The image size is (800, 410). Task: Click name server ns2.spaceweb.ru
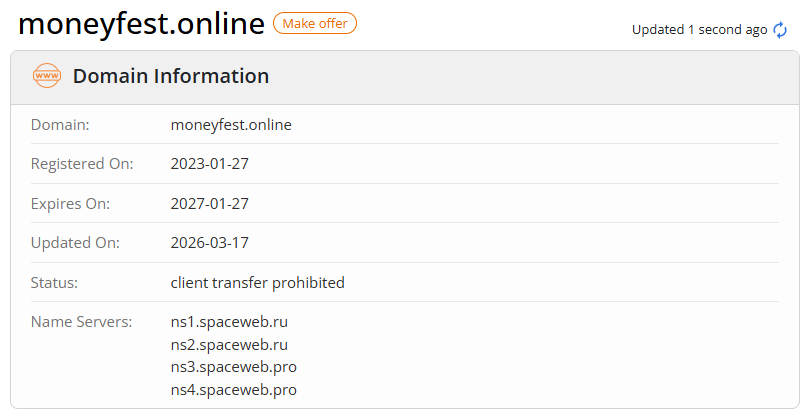pos(229,345)
